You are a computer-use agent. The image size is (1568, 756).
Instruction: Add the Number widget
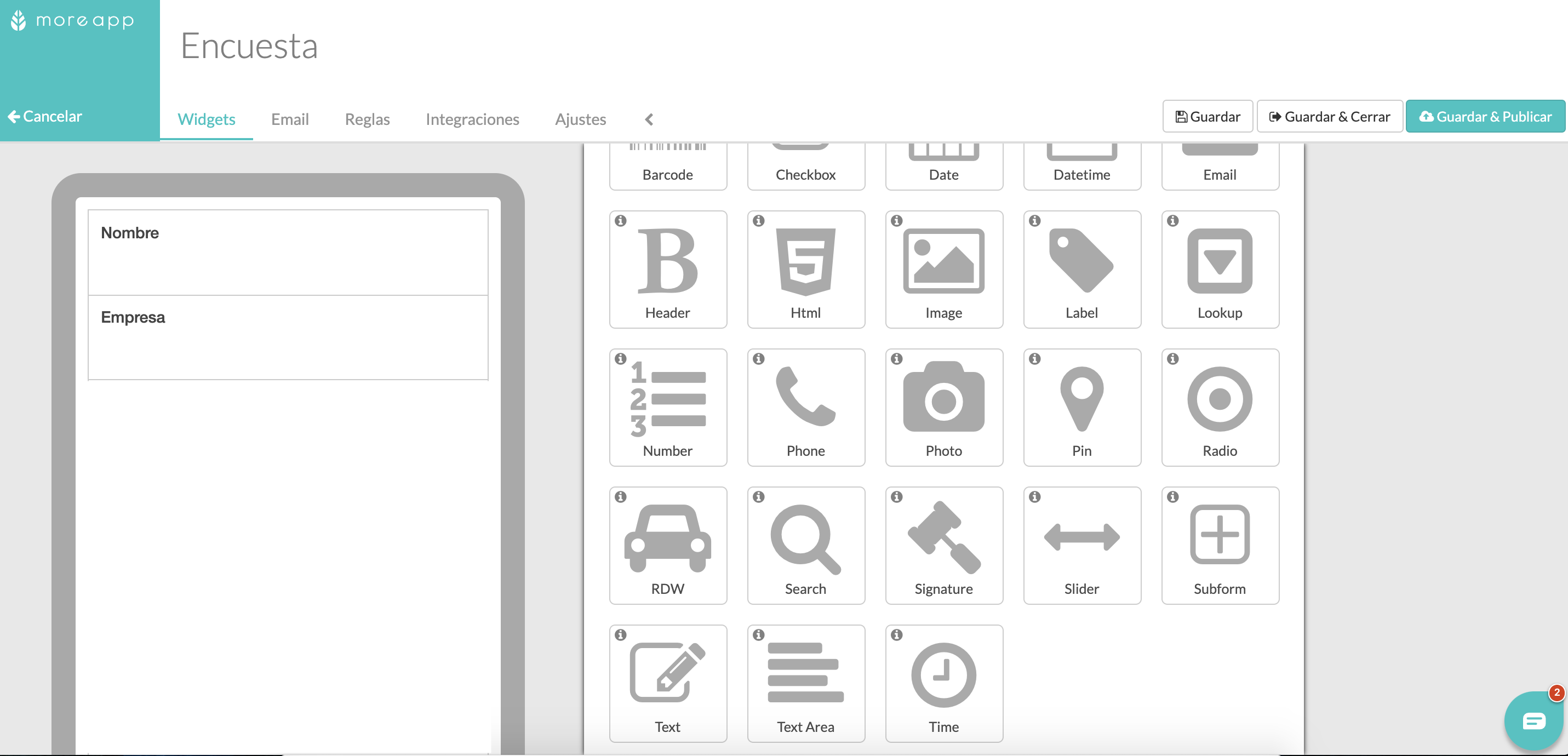(x=668, y=408)
